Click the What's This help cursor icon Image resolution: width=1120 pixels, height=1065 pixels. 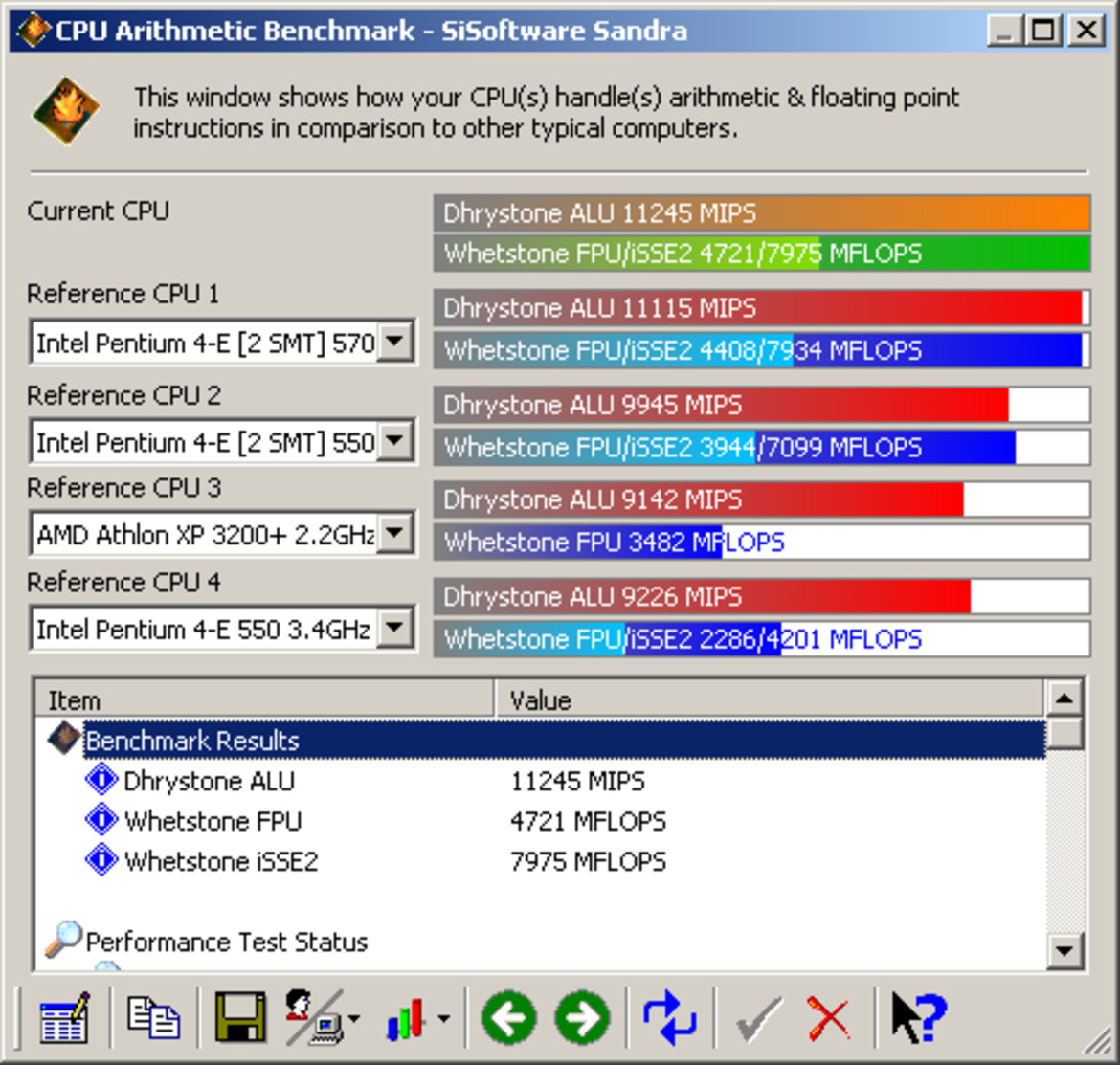pos(919,1018)
